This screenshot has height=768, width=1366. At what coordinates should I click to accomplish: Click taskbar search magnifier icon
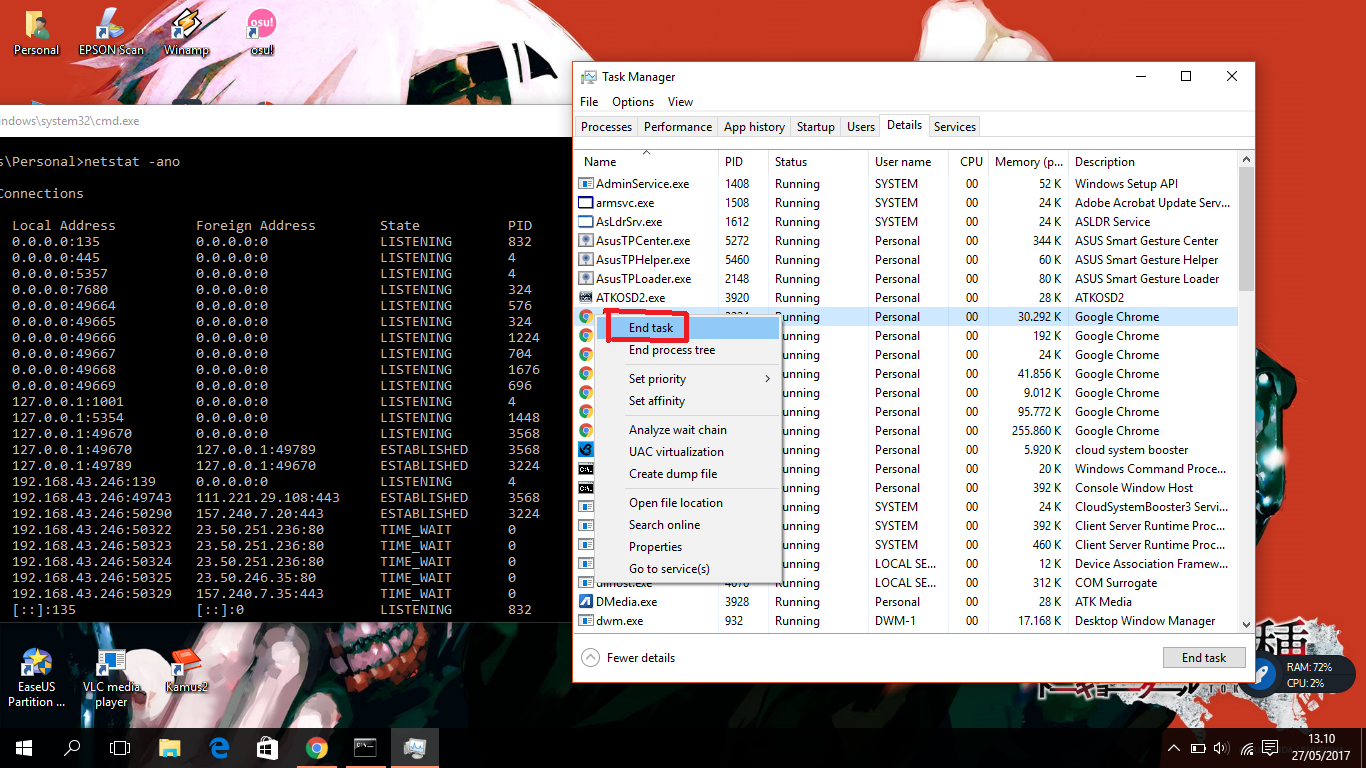pyautogui.click(x=72, y=747)
